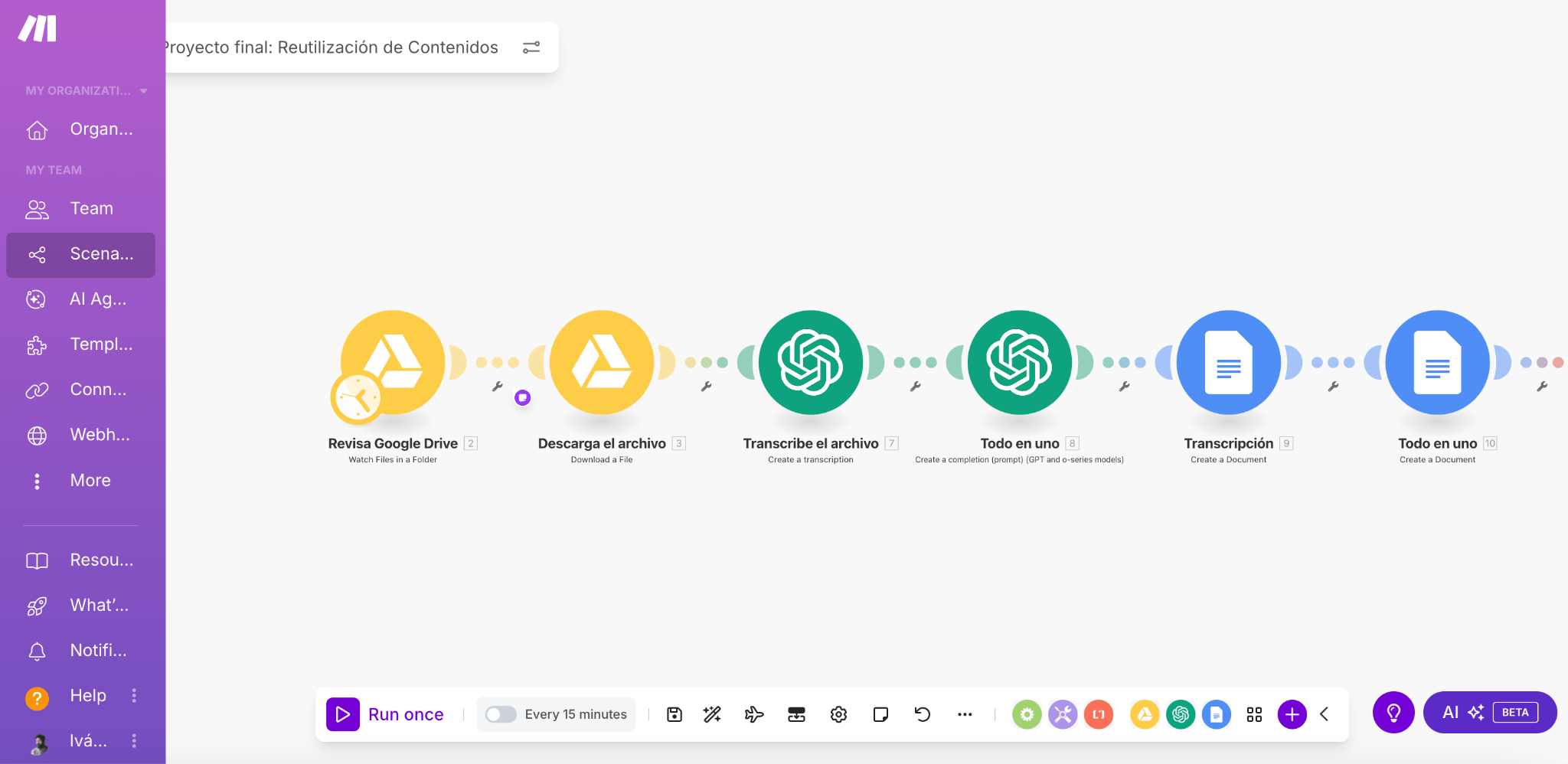The image size is (1568, 764).
Task: Open the Help item
Action: (67, 696)
